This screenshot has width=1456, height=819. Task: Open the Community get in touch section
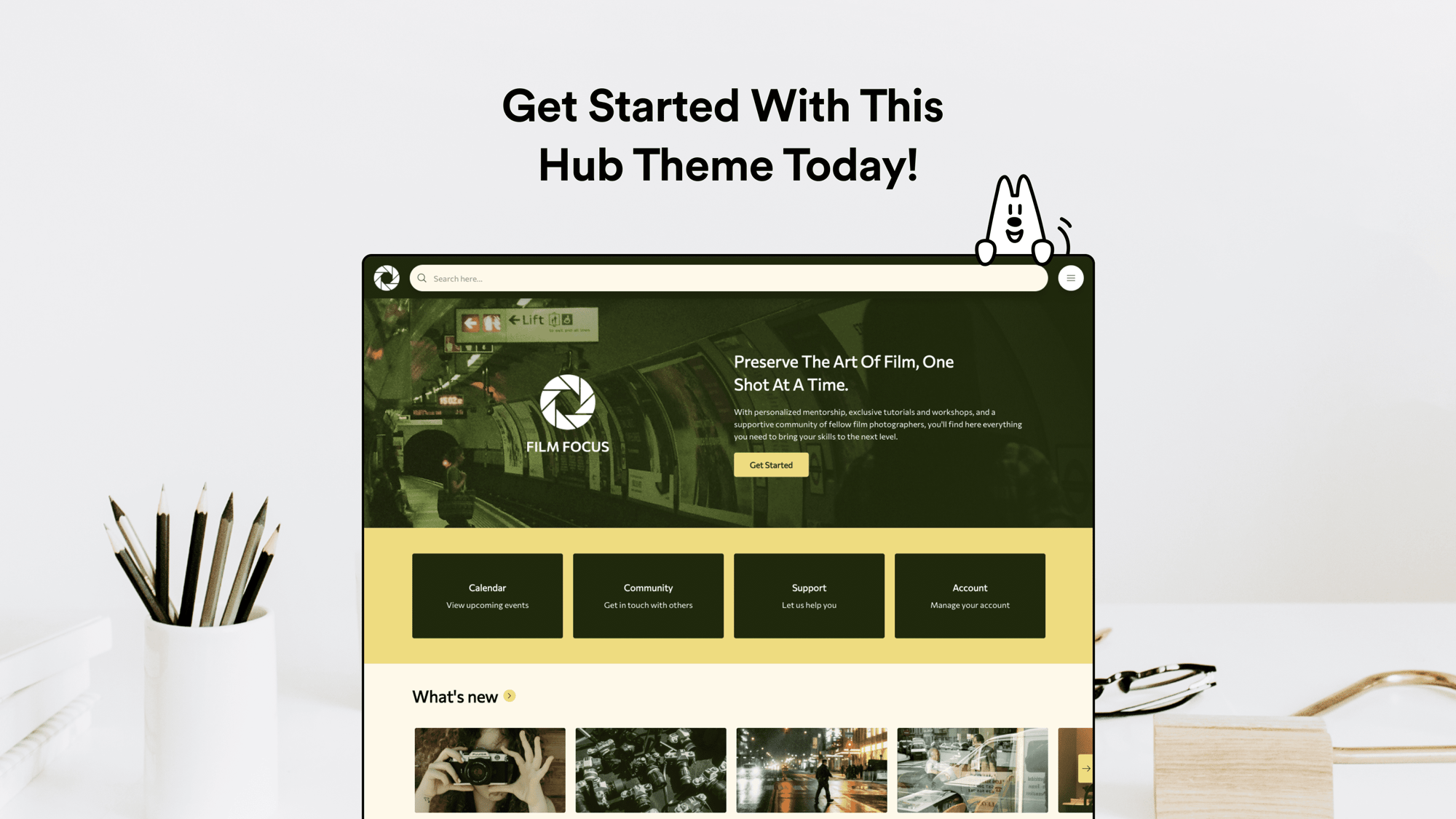coord(648,595)
